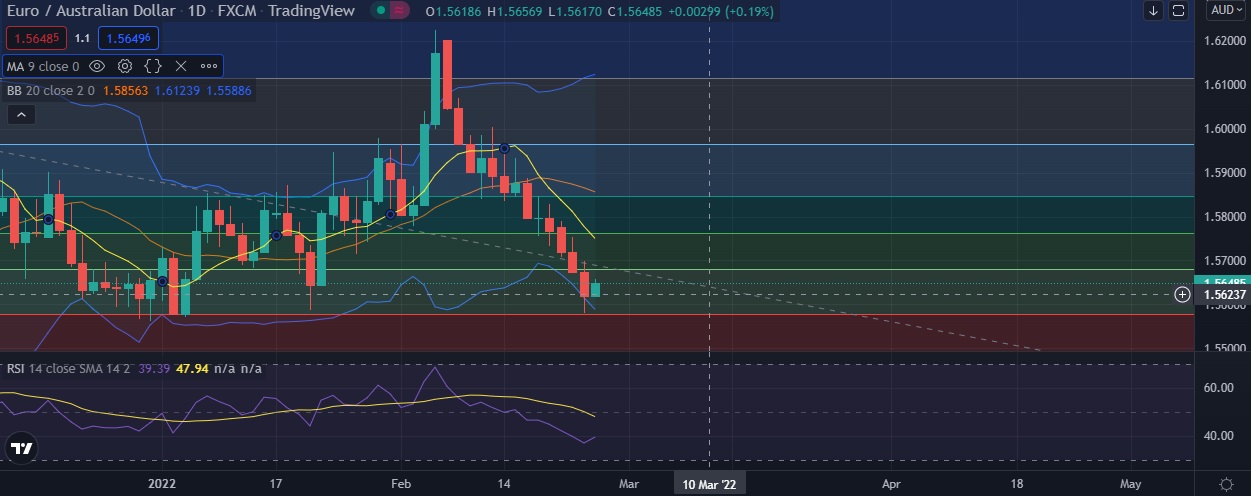The image size is (1251, 496).
Task: Collapse the indicator legend with the arrow
Action: pyautogui.click(x=20, y=115)
